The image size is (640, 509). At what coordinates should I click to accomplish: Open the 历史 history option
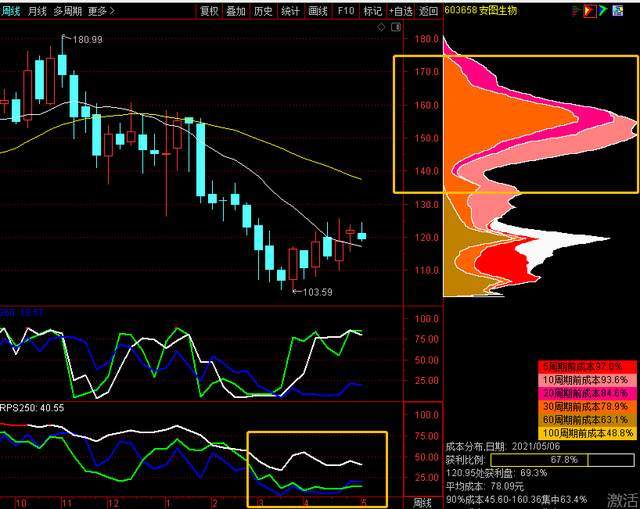(263, 11)
